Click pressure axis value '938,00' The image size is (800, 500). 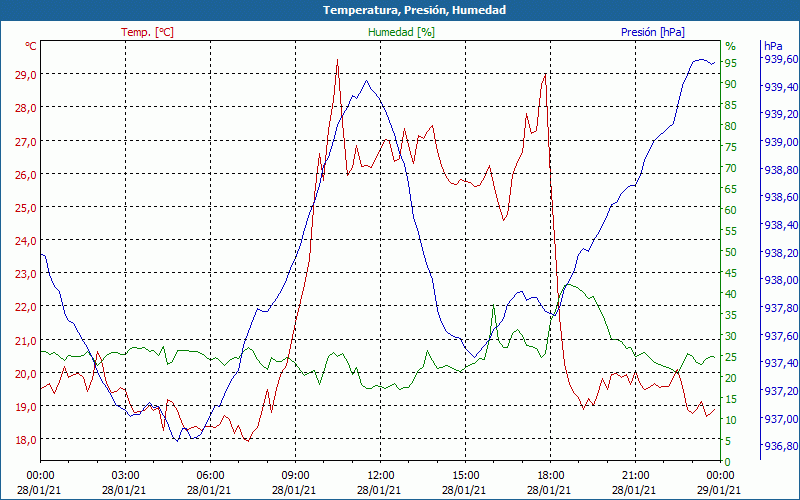(781, 280)
